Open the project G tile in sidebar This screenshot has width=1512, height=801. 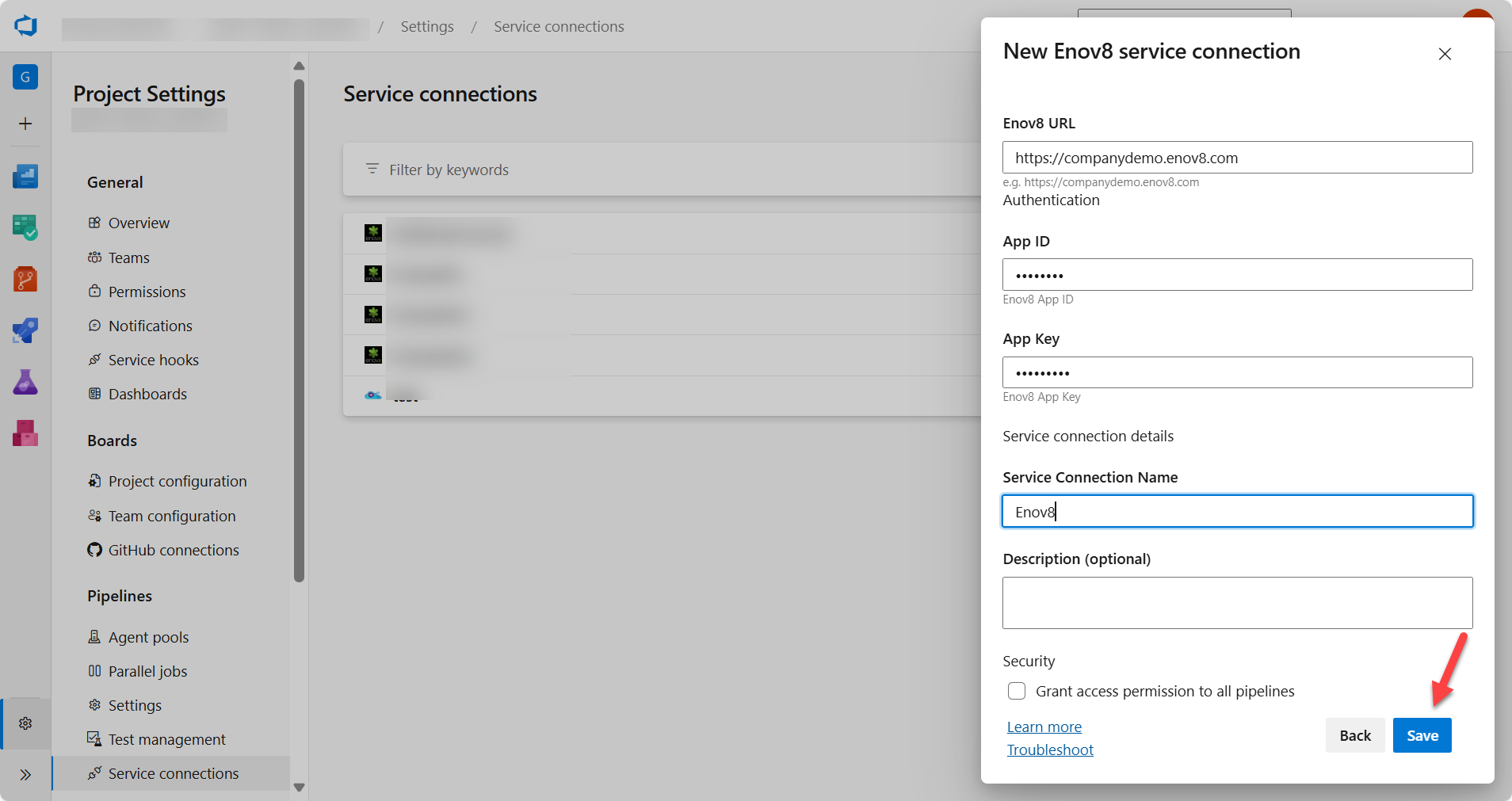(25, 77)
